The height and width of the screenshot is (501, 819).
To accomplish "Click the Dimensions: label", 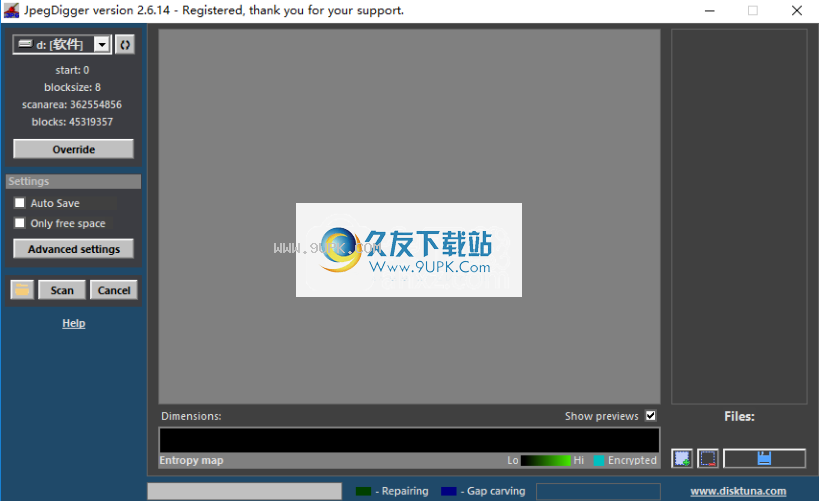I will tap(191, 416).
